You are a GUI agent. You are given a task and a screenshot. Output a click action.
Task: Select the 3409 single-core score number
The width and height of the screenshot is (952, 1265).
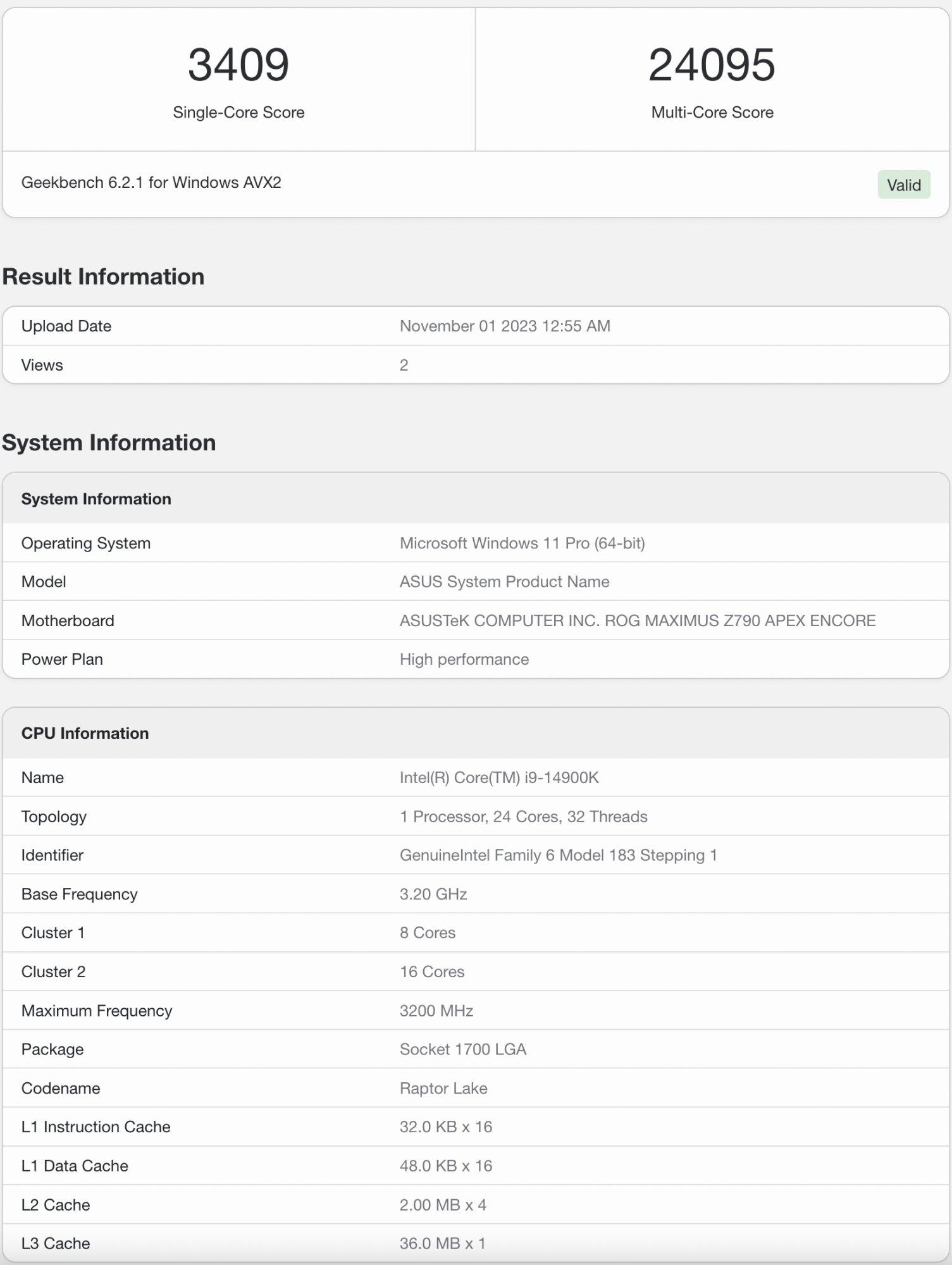238,65
